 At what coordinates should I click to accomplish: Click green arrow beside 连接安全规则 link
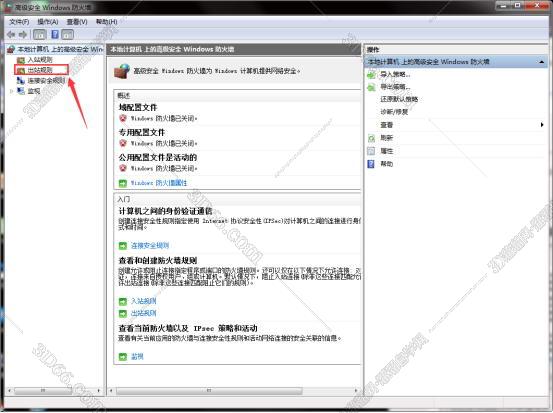coord(123,245)
